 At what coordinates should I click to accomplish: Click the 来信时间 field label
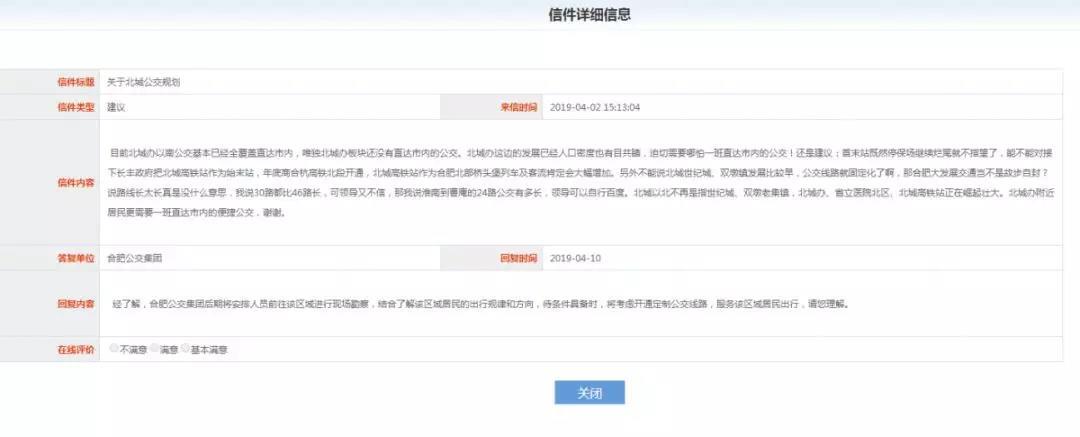pyautogui.click(x=518, y=107)
